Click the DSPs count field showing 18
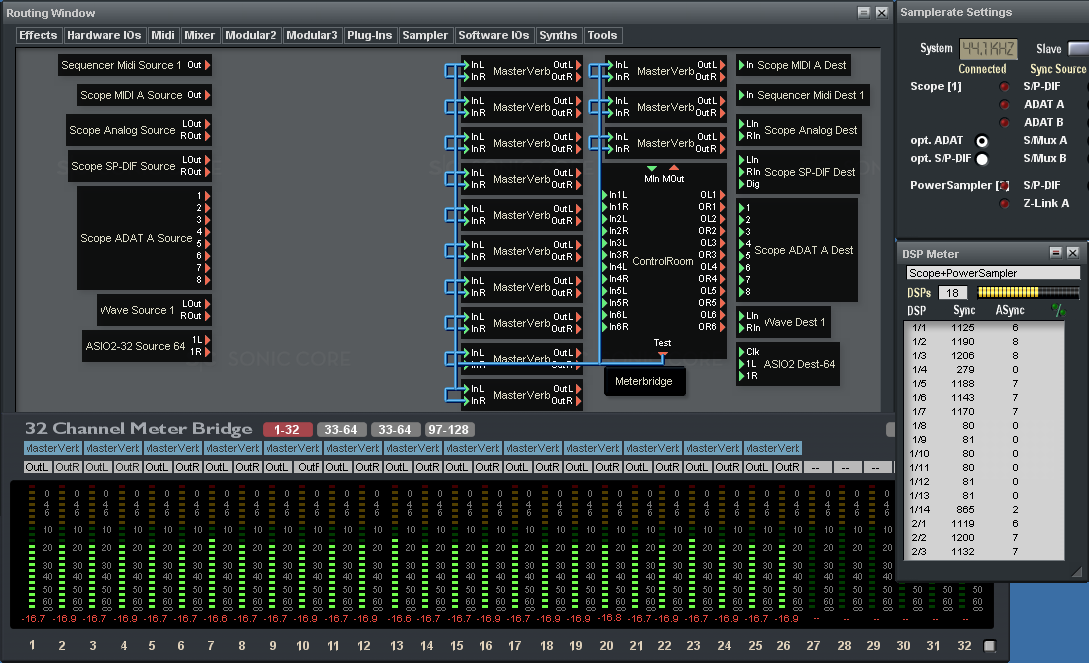This screenshot has height=663, width=1089. (x=952, y=293)
